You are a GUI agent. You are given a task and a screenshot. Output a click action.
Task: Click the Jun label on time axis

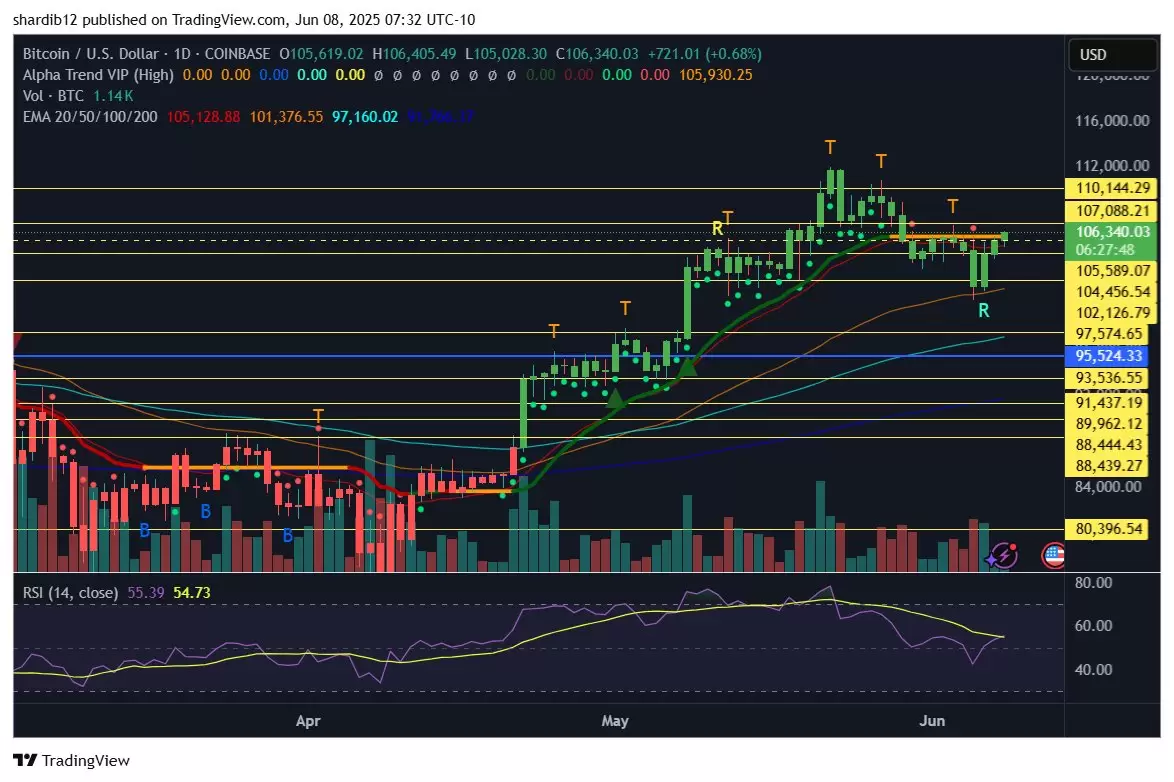[932, 721]
